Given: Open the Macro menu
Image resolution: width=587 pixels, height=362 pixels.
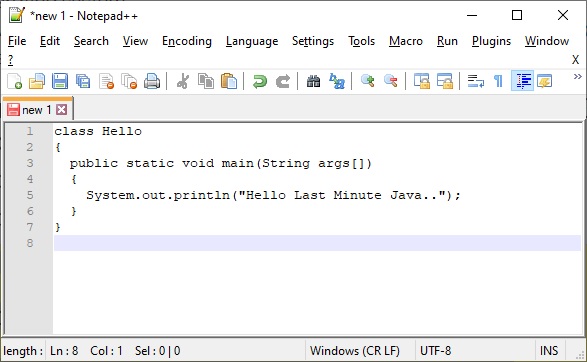Looking at the screenshot, I should point(406,41).
